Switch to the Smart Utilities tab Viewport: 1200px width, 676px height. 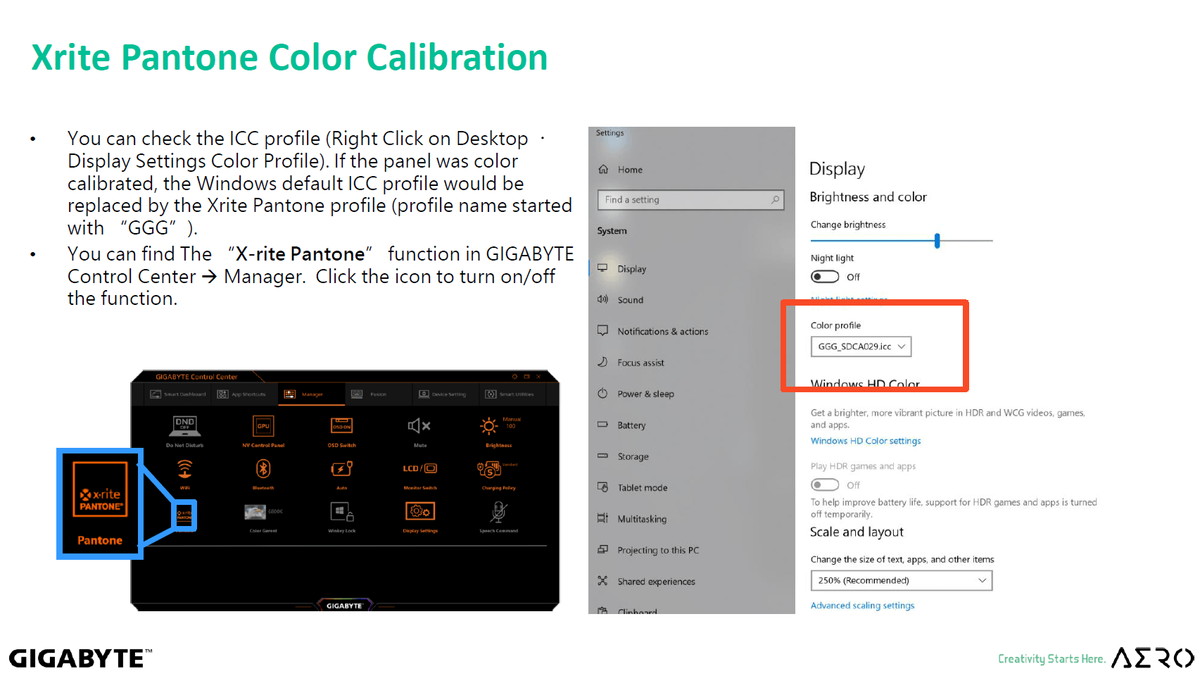510,394
